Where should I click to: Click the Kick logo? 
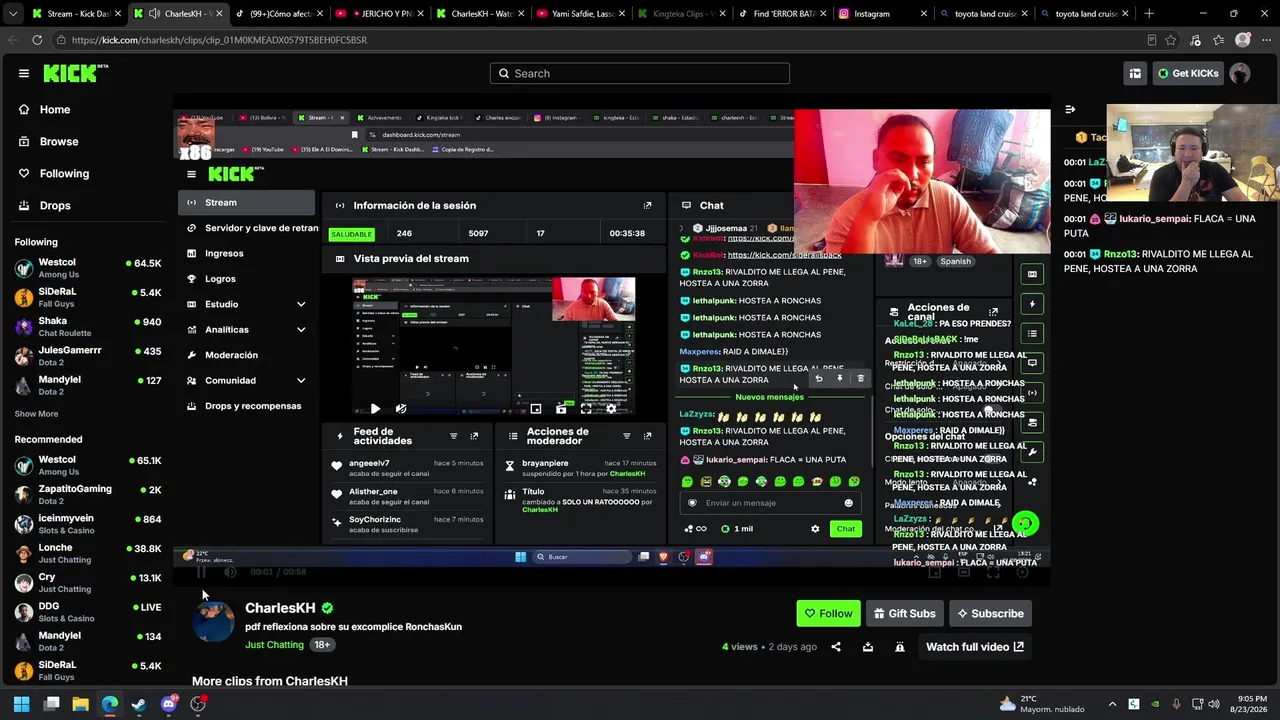click(x=75, y=73)
